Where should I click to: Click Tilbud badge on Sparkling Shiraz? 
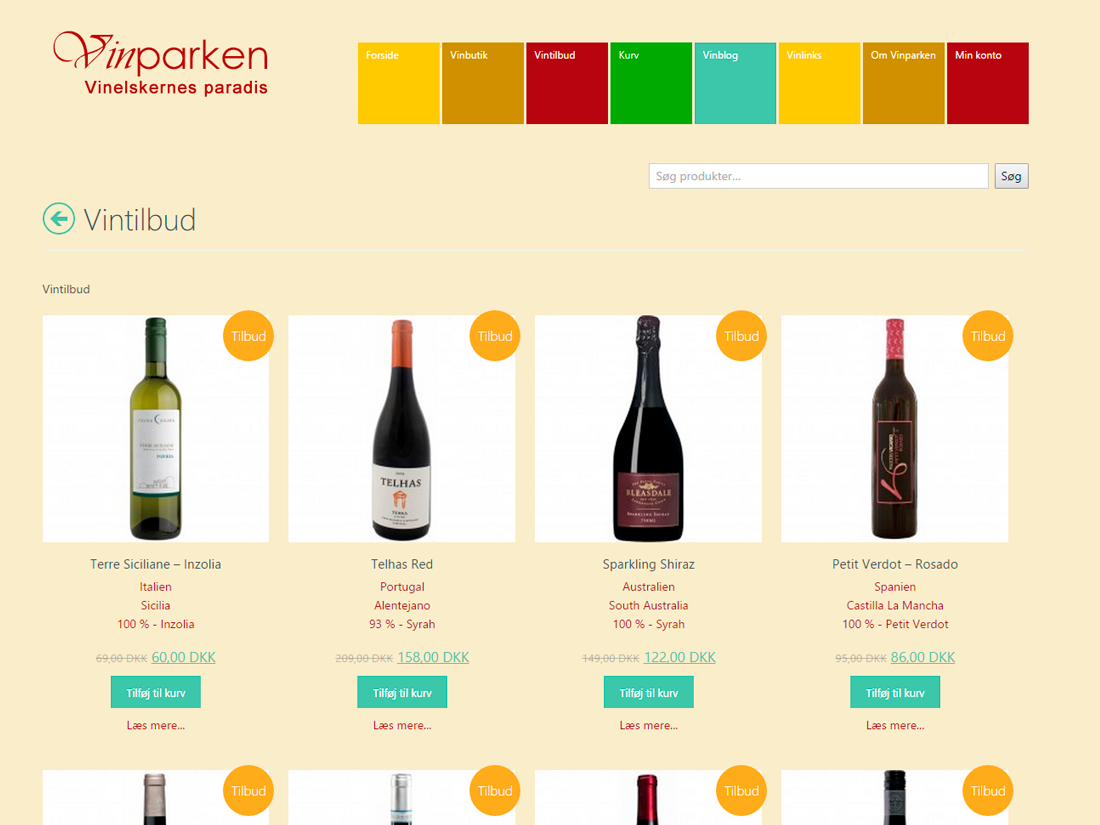[x=742, y=336]
